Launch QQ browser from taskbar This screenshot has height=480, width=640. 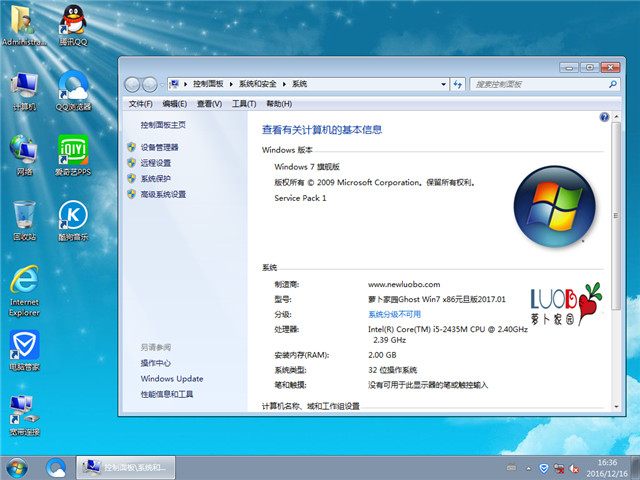(x=56, y=468)
